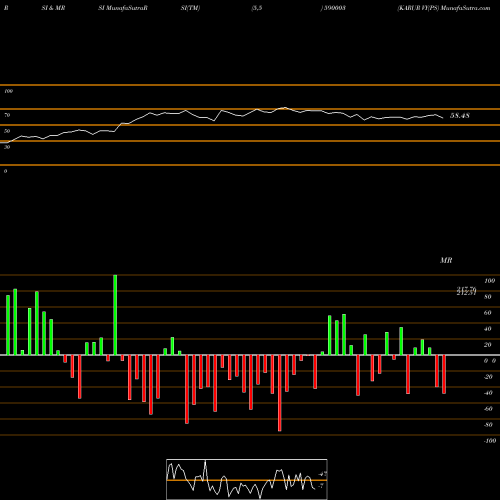Click the MR axis label 80

[488, 297]
